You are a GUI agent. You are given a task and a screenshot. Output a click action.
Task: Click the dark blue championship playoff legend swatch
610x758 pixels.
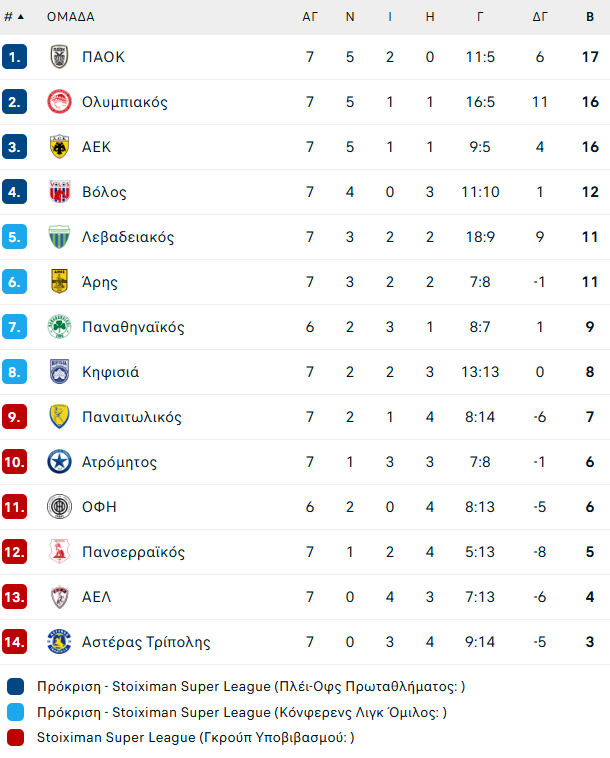coord(15,687)
